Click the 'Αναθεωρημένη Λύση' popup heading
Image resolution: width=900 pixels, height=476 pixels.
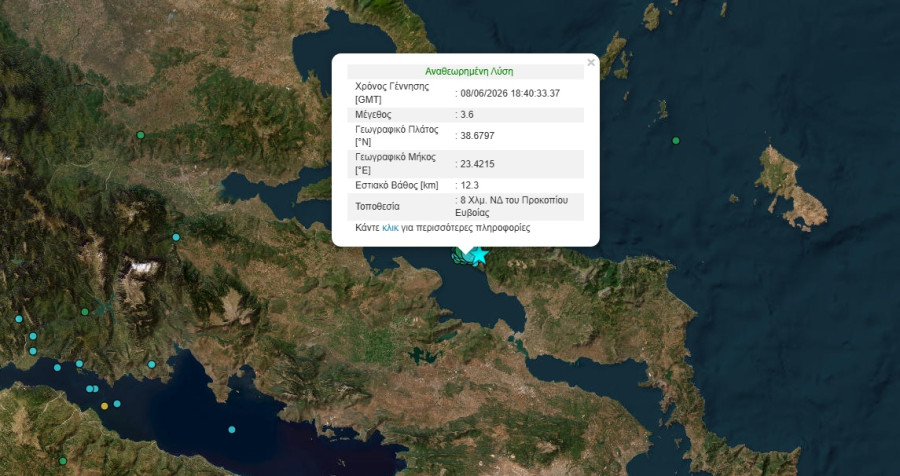[469, 72]
